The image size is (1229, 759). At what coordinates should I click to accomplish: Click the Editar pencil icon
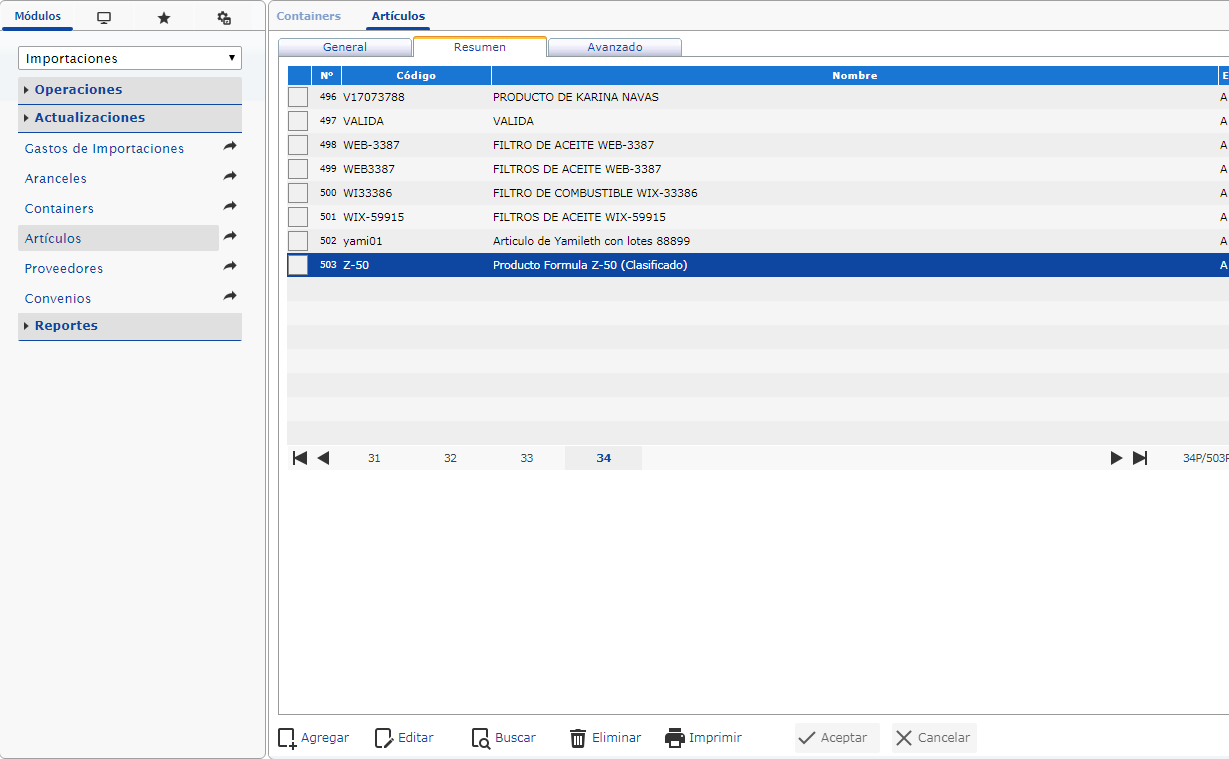point(384,738)
